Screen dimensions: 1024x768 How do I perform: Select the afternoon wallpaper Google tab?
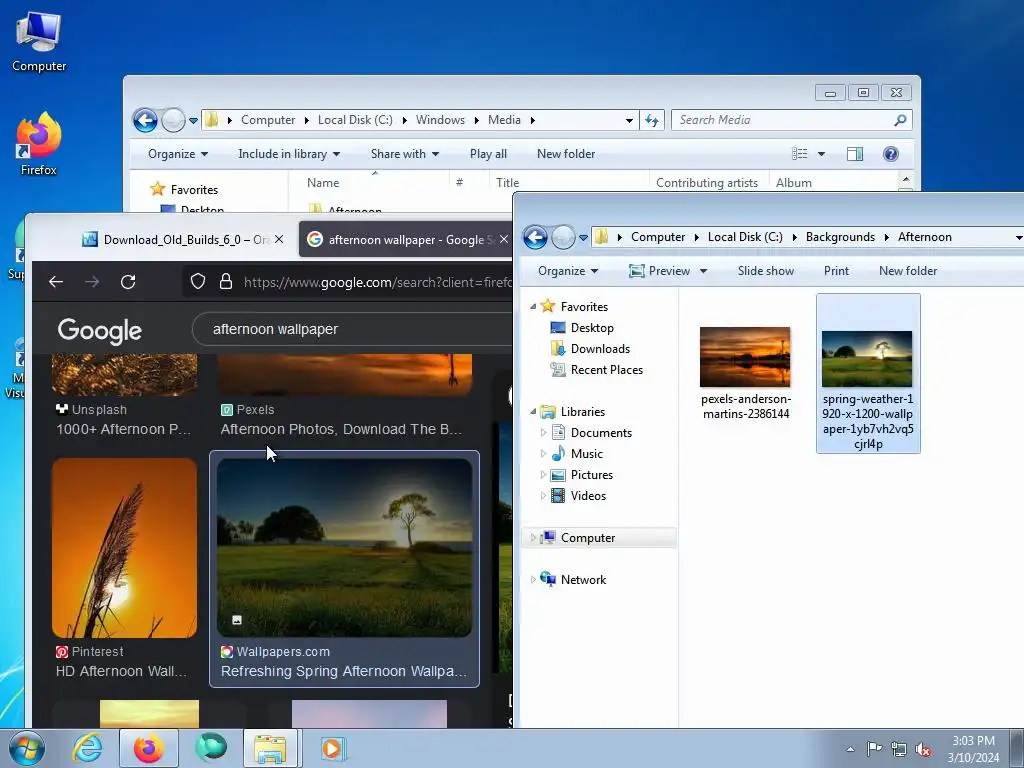tap(406, 240)
